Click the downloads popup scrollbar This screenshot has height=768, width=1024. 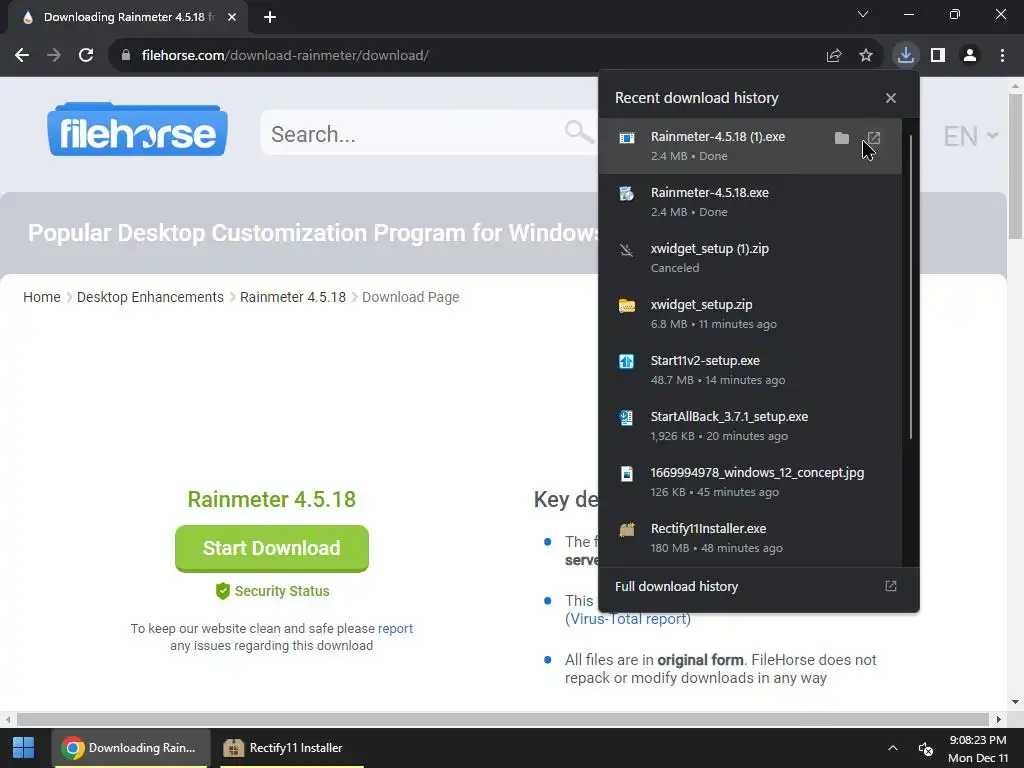coord(910,287)
